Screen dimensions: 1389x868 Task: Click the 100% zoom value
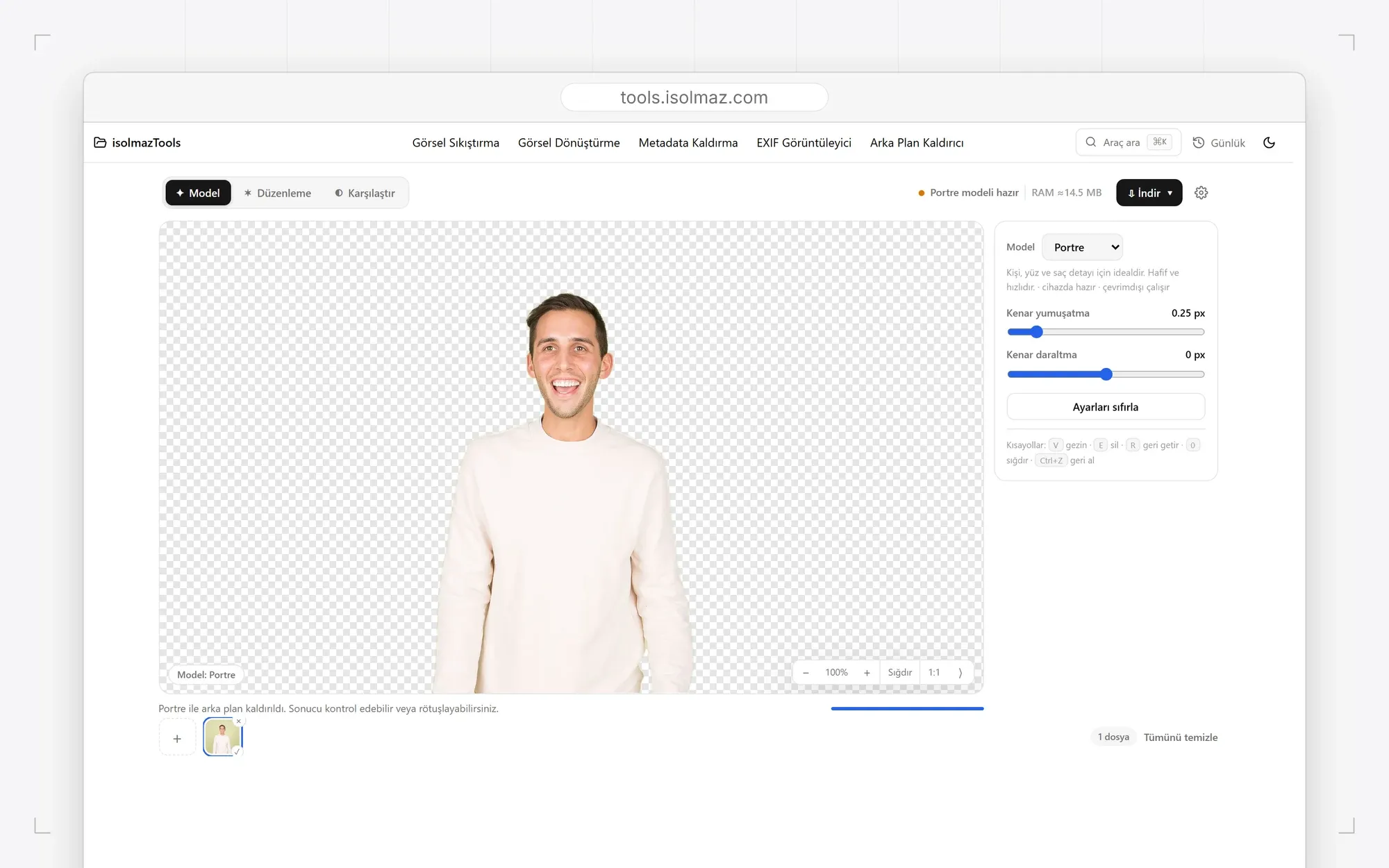(836, 673)
